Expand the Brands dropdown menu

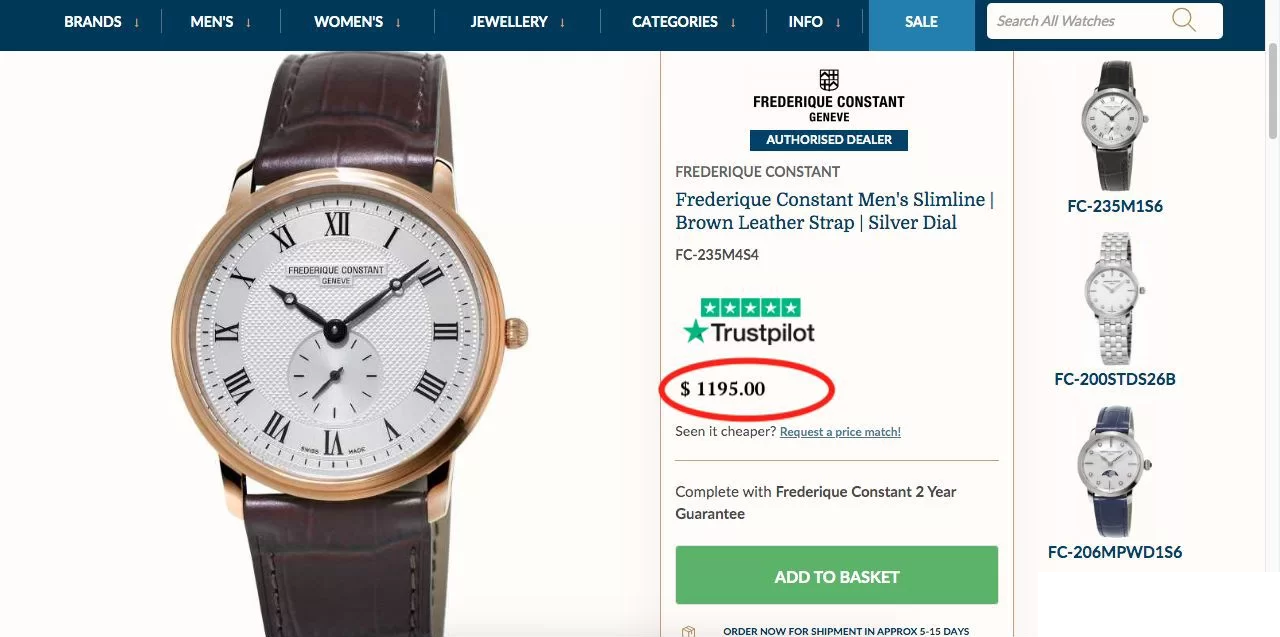(x=102, y=21)
